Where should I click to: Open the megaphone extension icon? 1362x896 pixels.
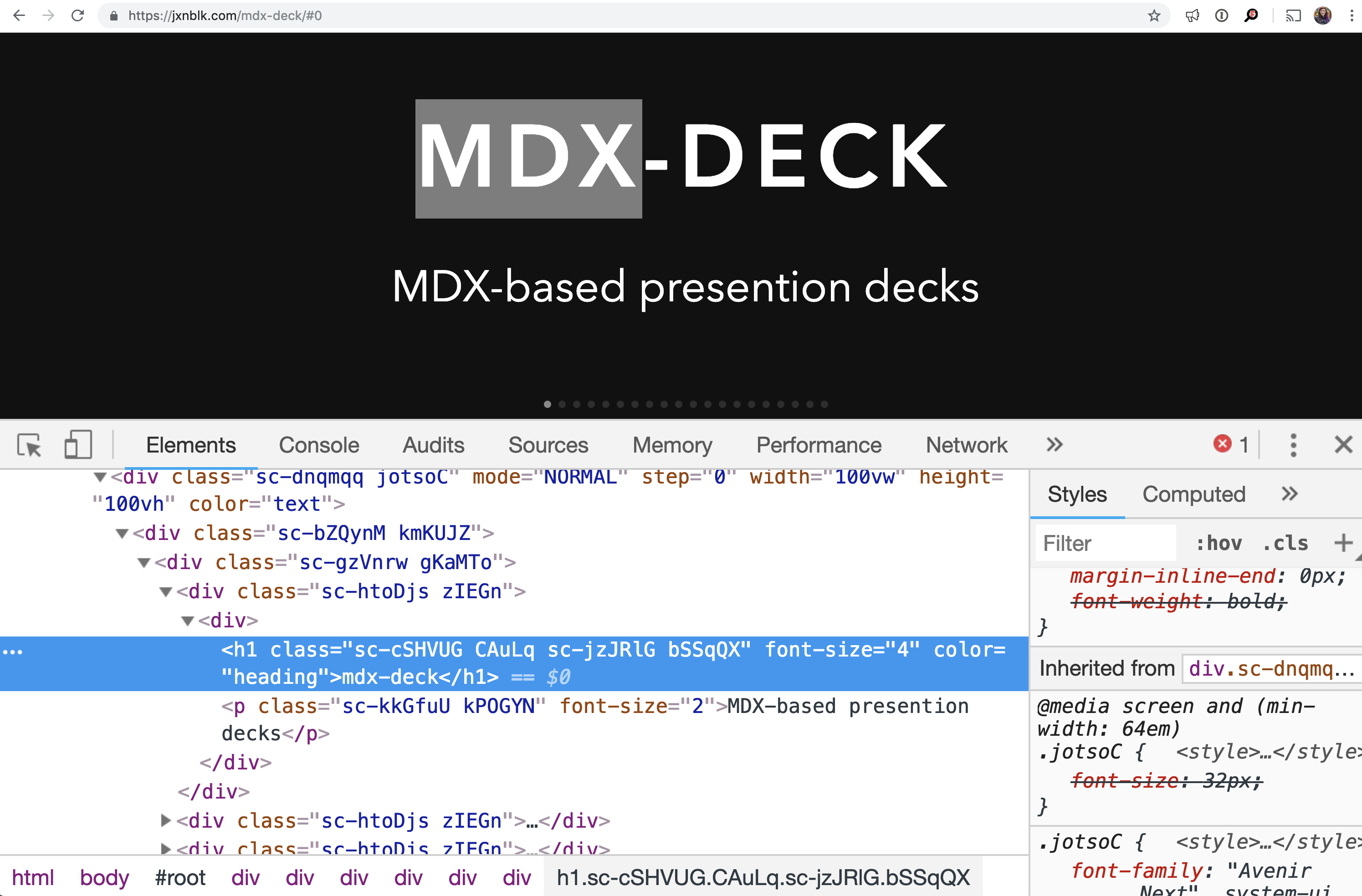(x=1193, y=15)
